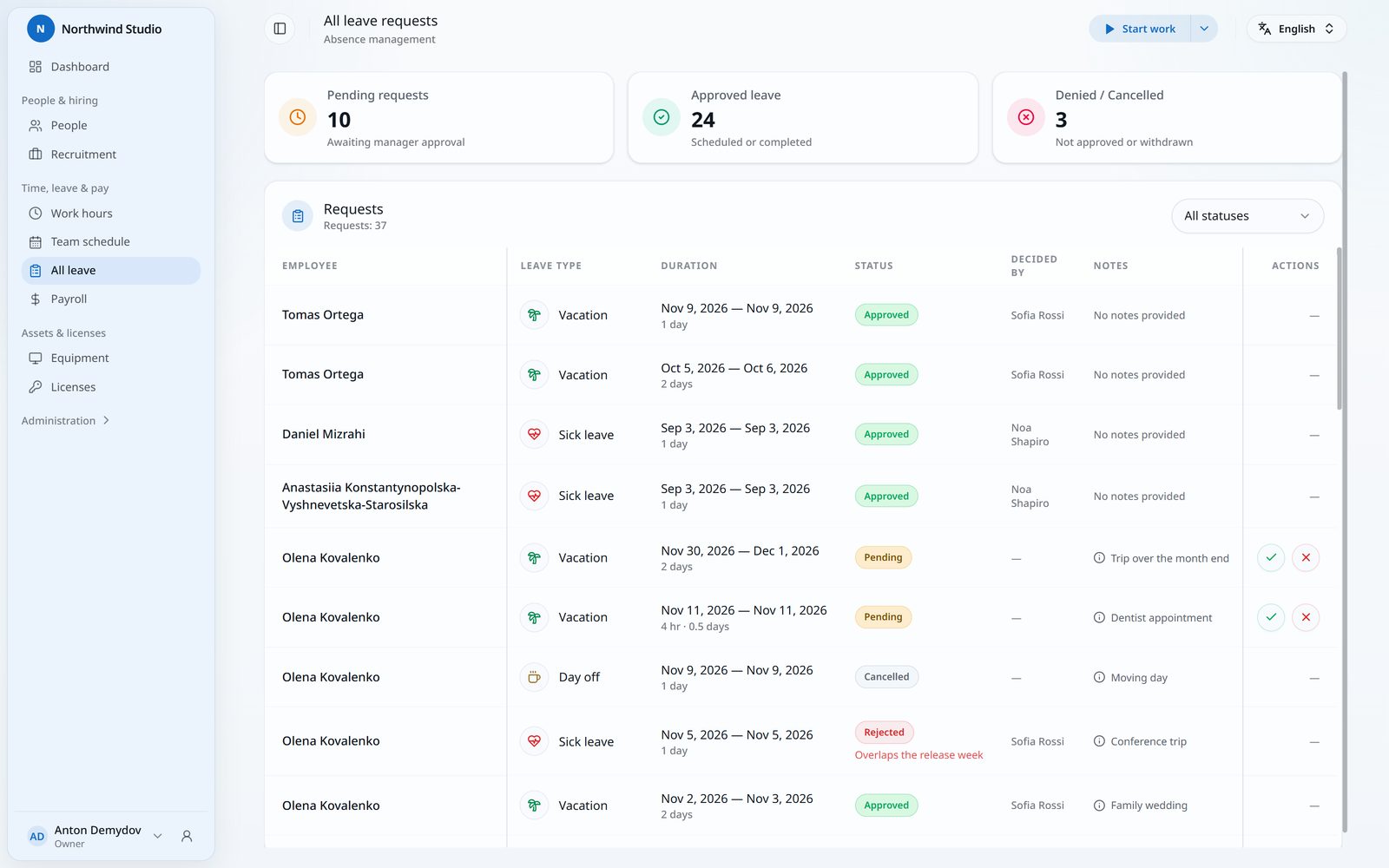
Task: Open Team schedule in the sidebar
Action: (111, 241)
